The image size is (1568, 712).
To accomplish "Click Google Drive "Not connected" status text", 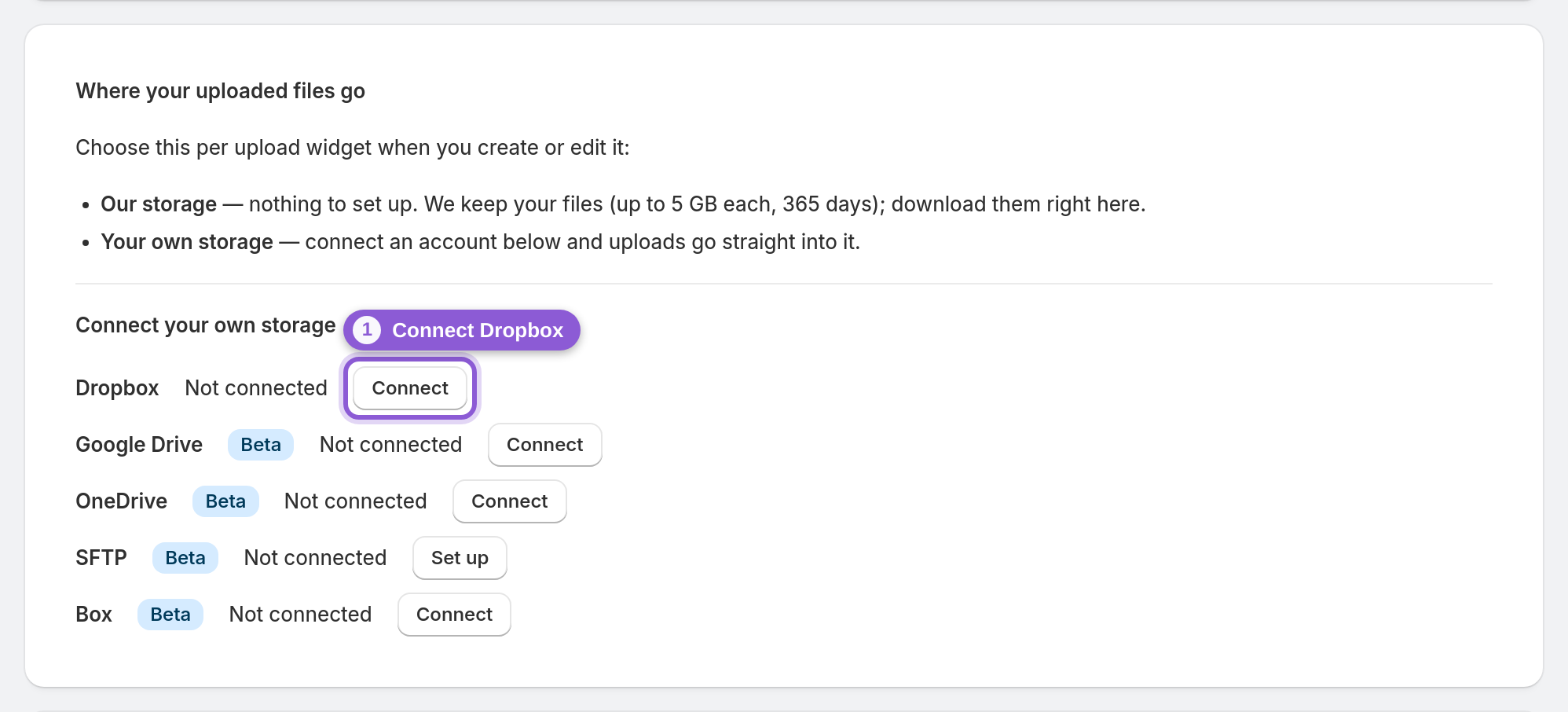I will 390,445.
